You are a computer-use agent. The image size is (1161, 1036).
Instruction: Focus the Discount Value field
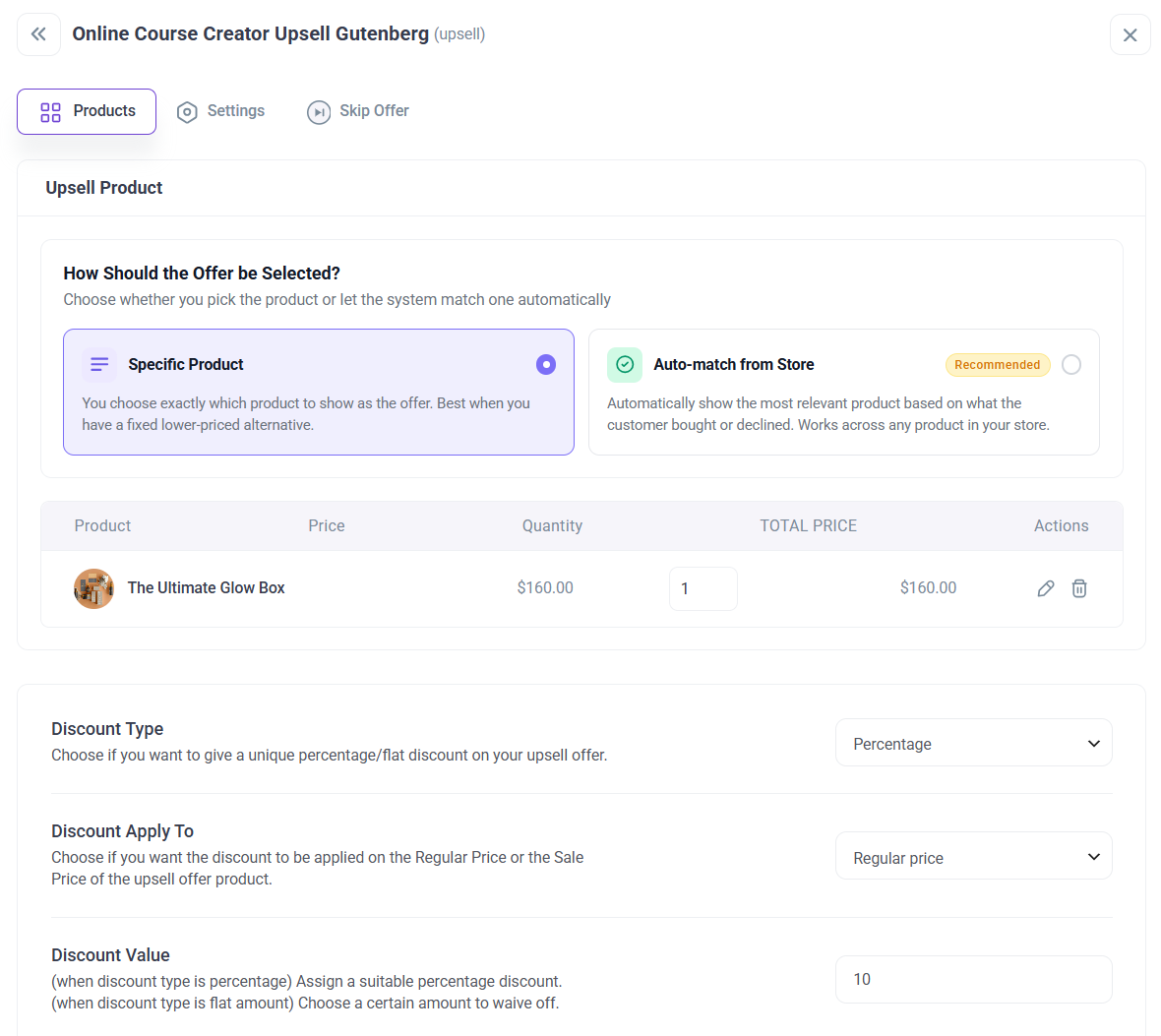pyautogui.click(x=973, y=979)
